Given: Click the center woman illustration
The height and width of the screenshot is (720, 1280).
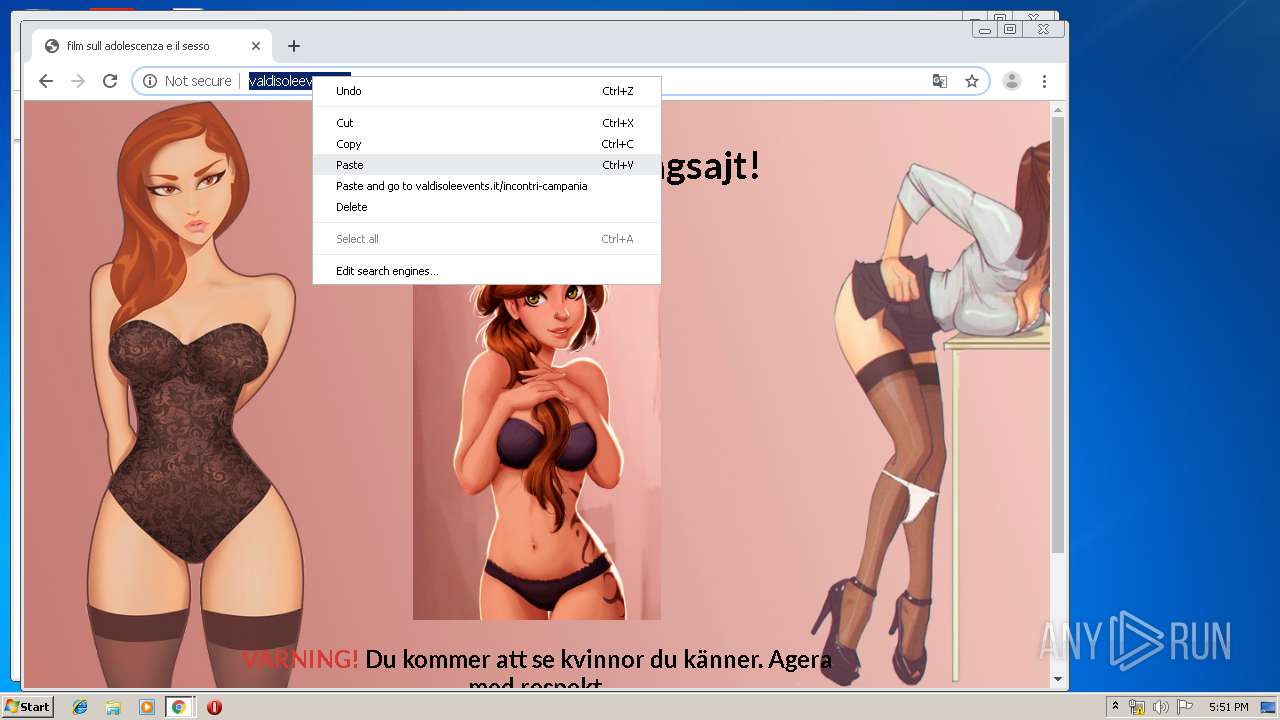Looking at the screenshot, I should point(537,452).
